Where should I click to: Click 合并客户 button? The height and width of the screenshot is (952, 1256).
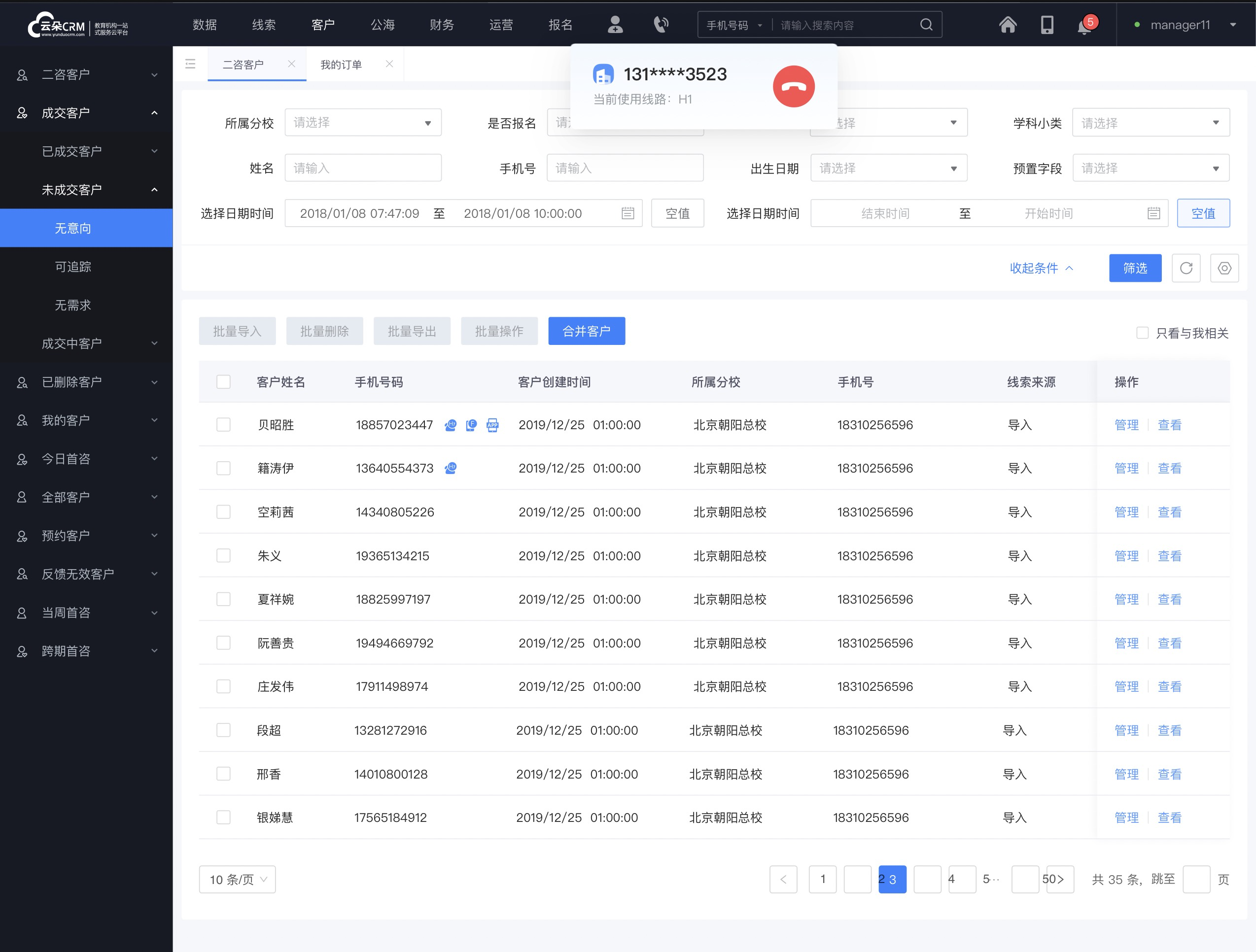[588, 330]
